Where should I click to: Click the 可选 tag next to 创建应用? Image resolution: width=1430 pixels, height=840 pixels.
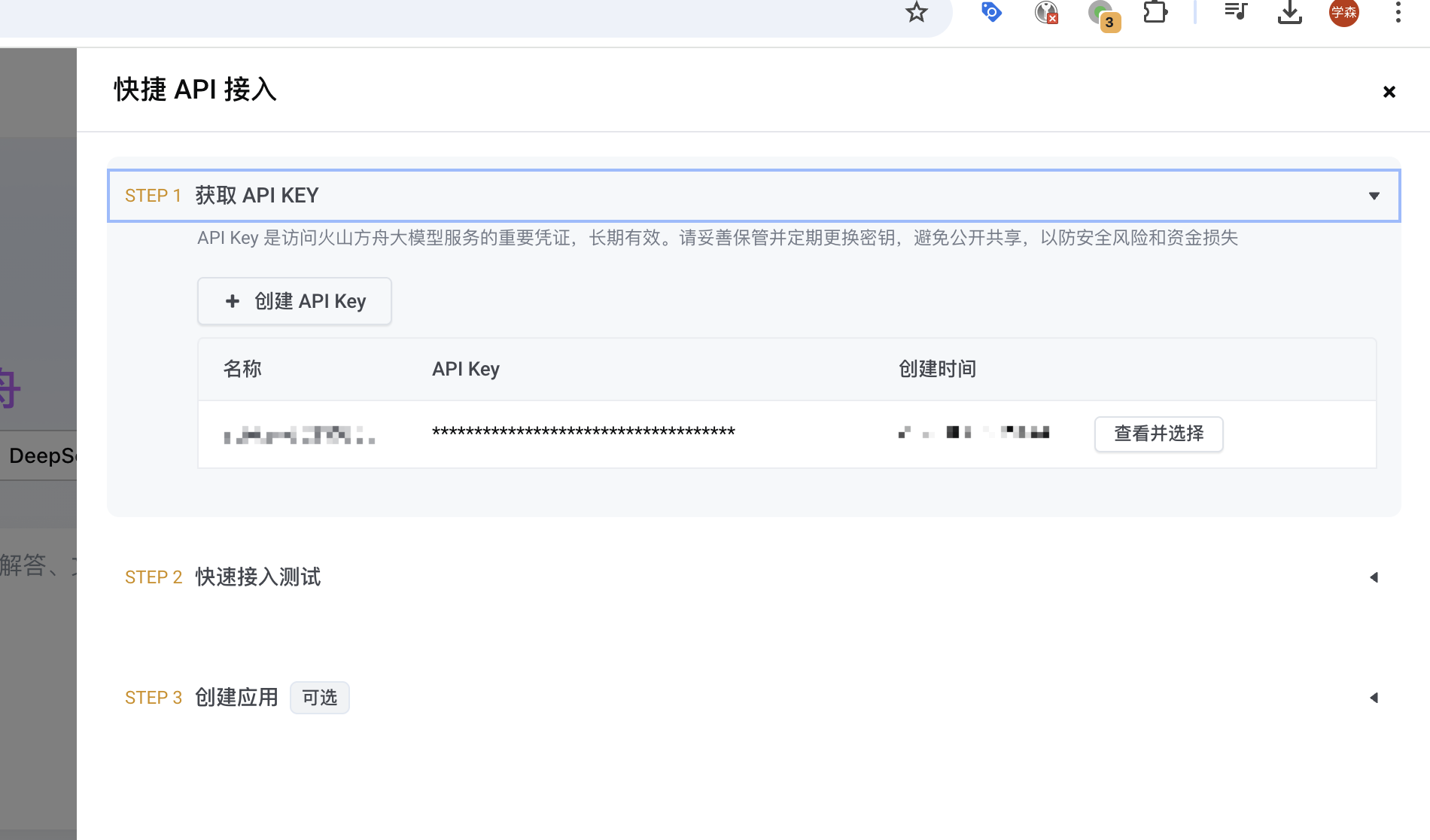319,698
